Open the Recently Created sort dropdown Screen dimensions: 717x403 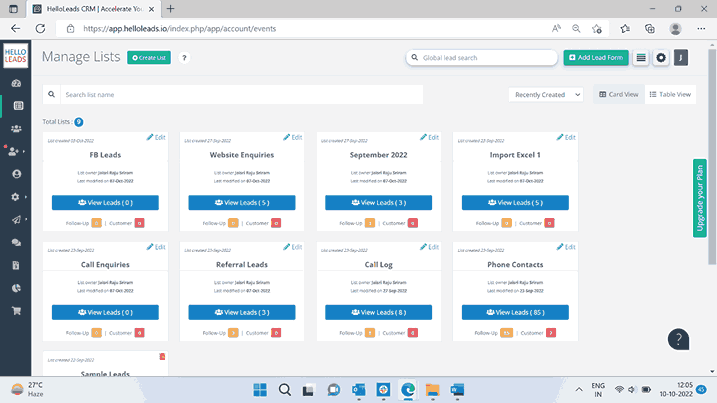(x=545, y=95)
